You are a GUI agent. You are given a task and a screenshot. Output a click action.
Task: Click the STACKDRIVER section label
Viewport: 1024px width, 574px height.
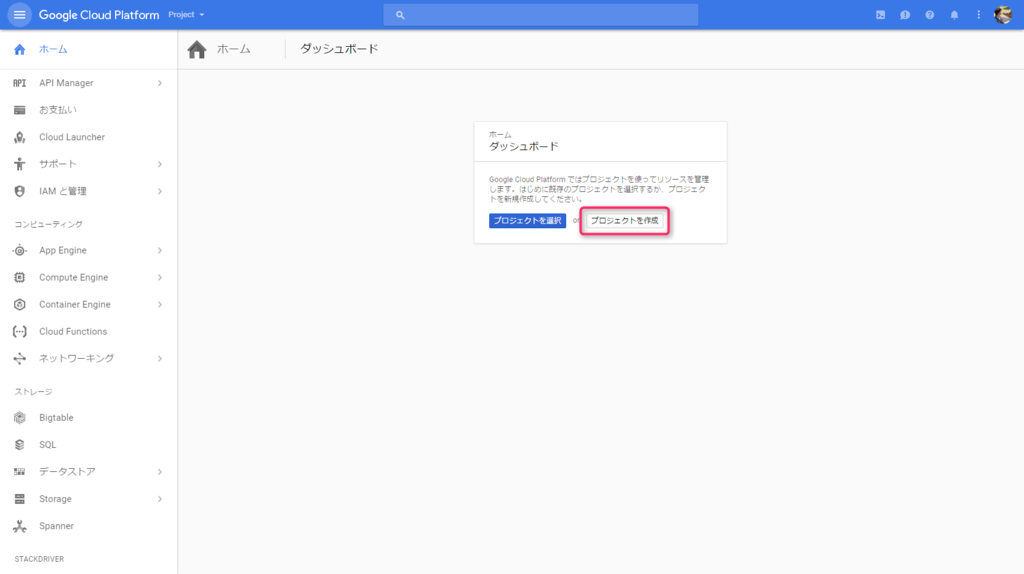pyautogui.click(x=39, y=559)
